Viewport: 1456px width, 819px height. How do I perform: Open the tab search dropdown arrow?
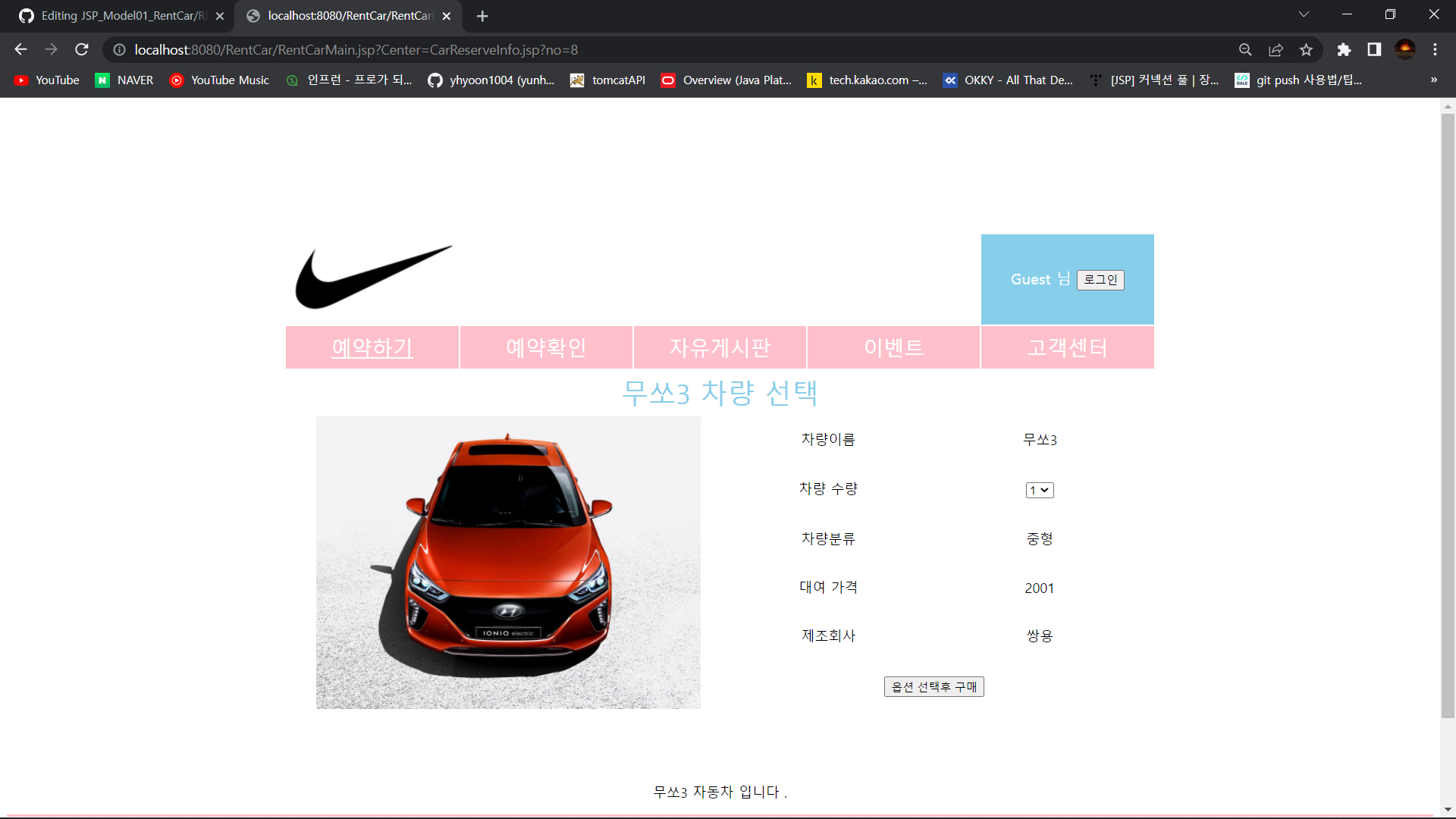pos(1303,14)
